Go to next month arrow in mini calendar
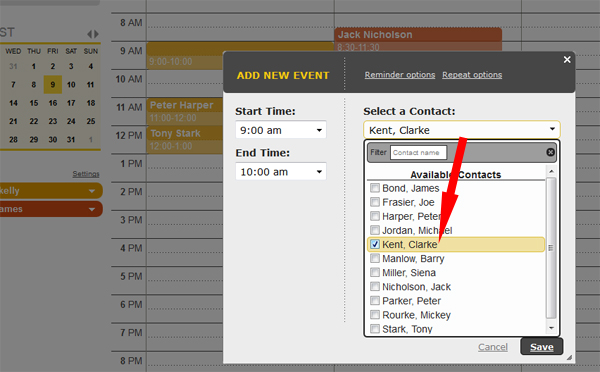Image resolution: width=600 pixels, height=372 pixels. click(96, 34)
